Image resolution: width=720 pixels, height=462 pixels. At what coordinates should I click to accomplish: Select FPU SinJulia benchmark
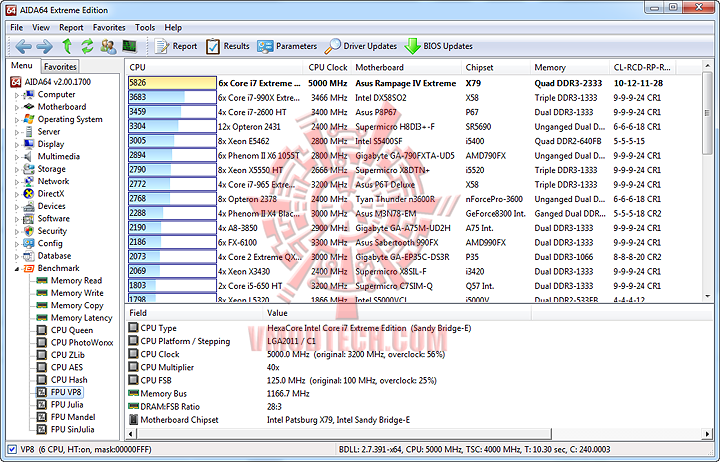tap(73, 429)
